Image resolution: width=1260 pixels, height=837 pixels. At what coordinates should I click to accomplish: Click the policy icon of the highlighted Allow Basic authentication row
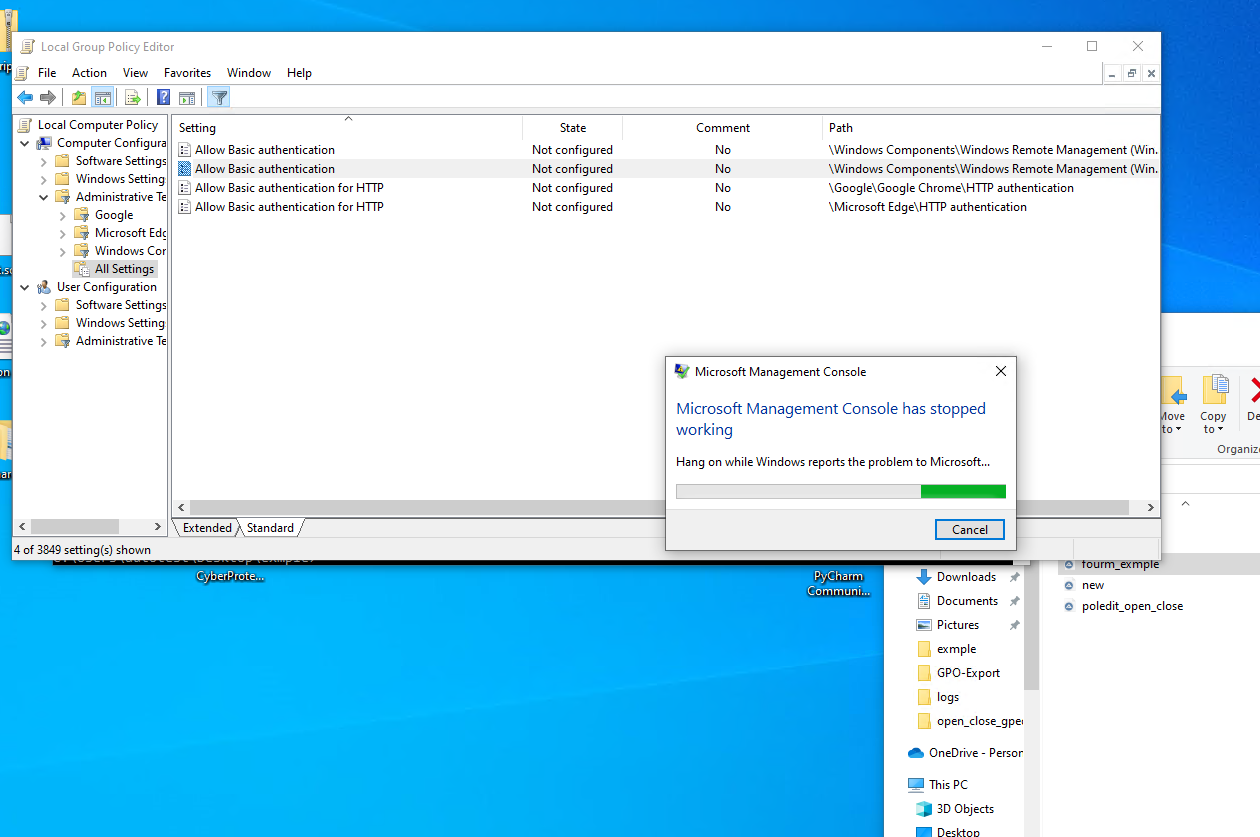tap(184, 169)
